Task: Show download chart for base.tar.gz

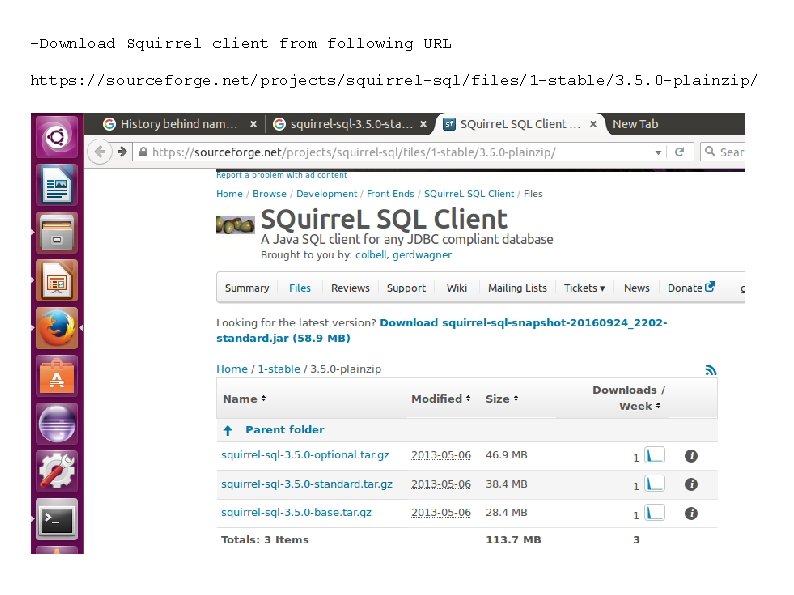Action: 654,513
